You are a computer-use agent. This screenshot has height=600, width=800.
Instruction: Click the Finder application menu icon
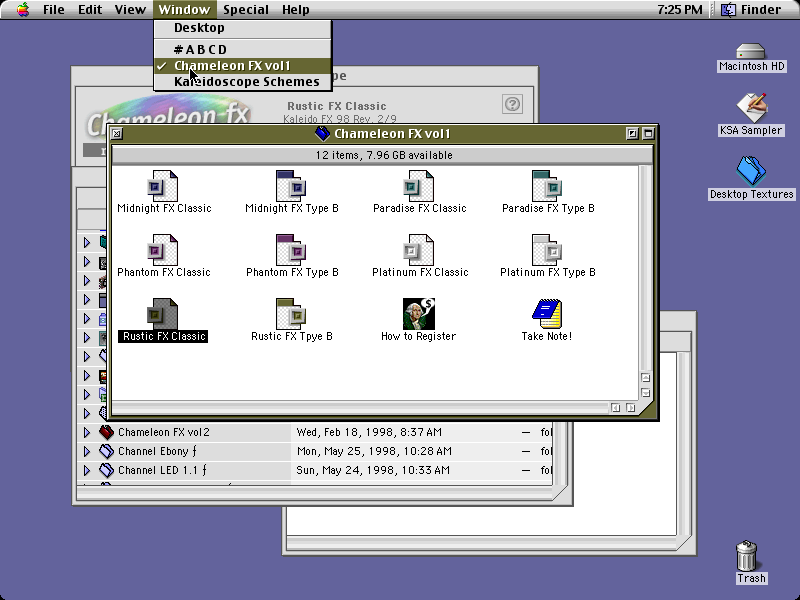pyautogui.click(x=728, y=9)
